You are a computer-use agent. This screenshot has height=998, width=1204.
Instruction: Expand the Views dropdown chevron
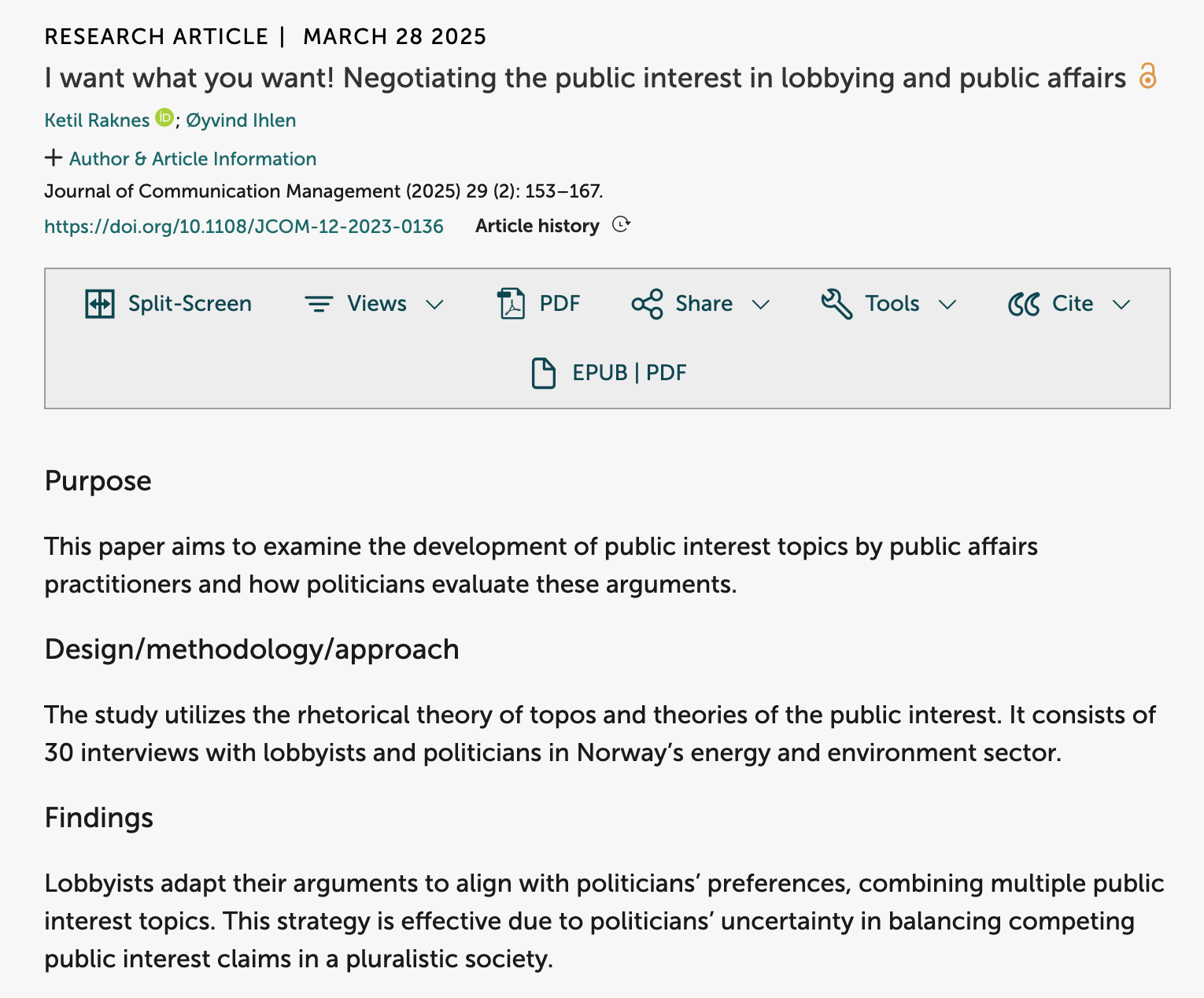[x=434, y=305]
